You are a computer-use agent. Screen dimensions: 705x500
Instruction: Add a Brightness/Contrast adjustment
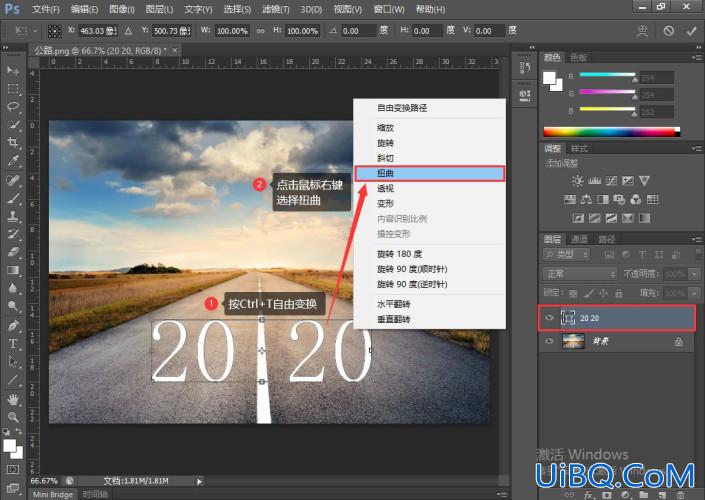pyautogui.click(x=577, y=181)
